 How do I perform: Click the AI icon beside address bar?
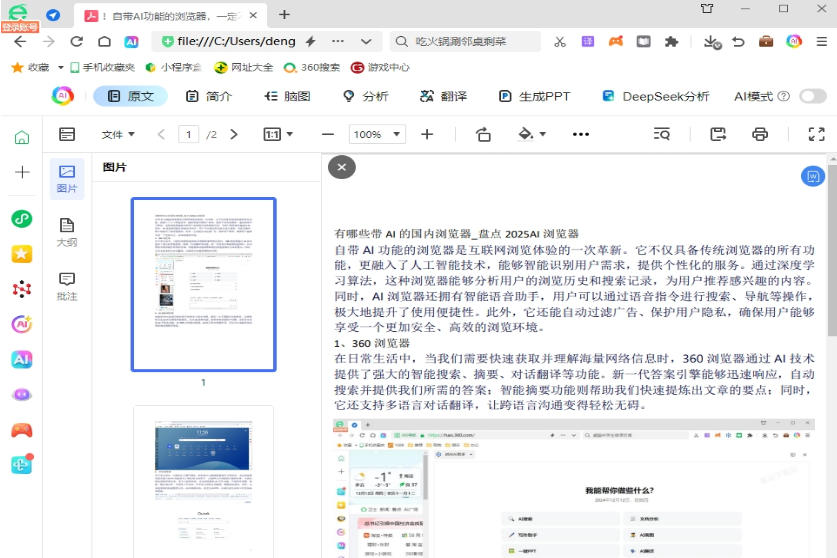tap(131, 42)
